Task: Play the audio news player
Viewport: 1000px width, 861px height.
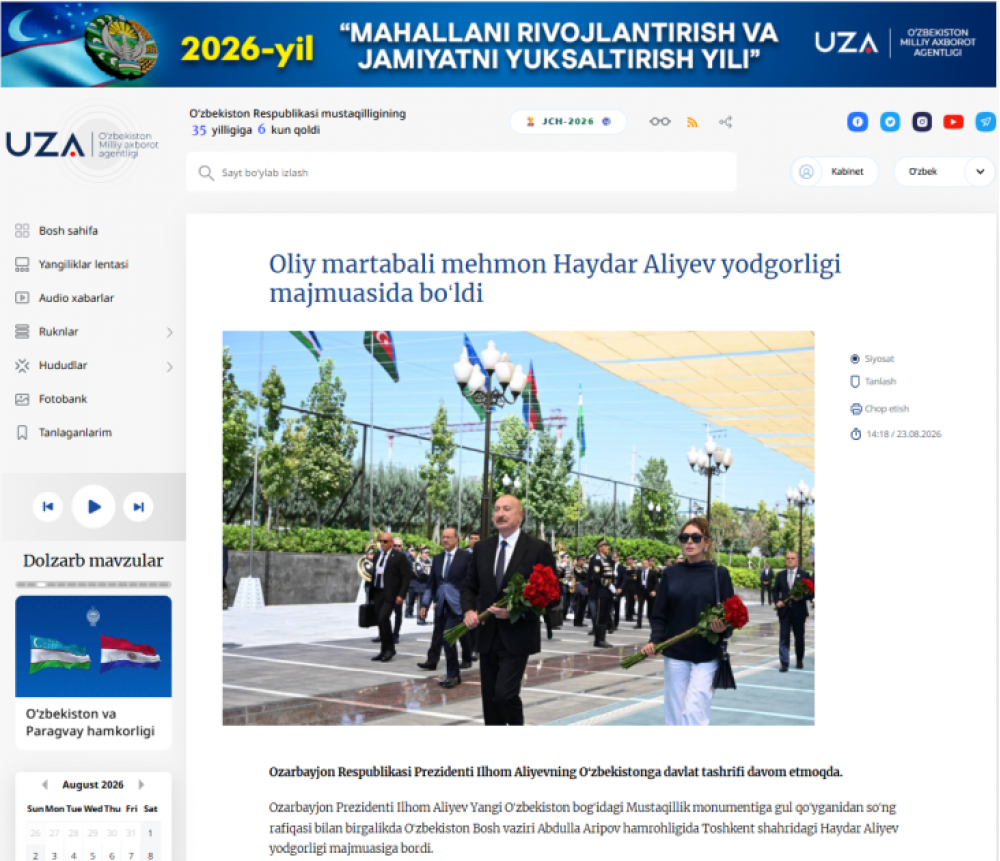Action: point(93,507)
